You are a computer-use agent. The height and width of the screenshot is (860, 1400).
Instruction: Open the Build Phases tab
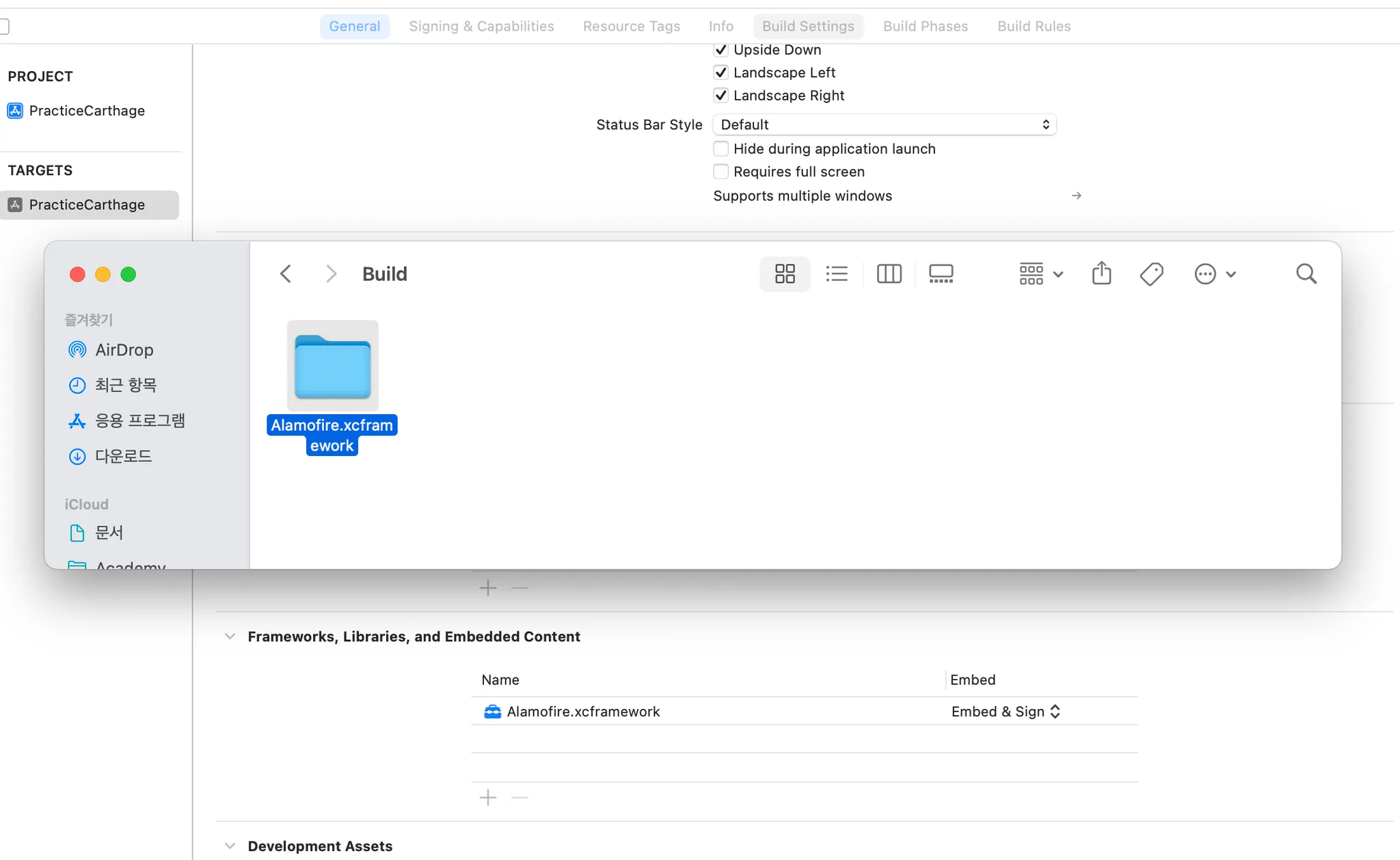click(x=926, y=26)
